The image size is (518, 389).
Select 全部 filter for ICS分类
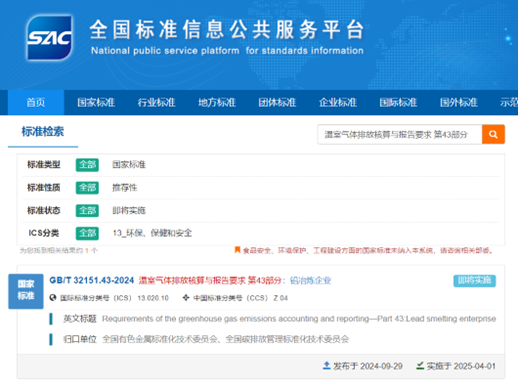pos(87,233)
